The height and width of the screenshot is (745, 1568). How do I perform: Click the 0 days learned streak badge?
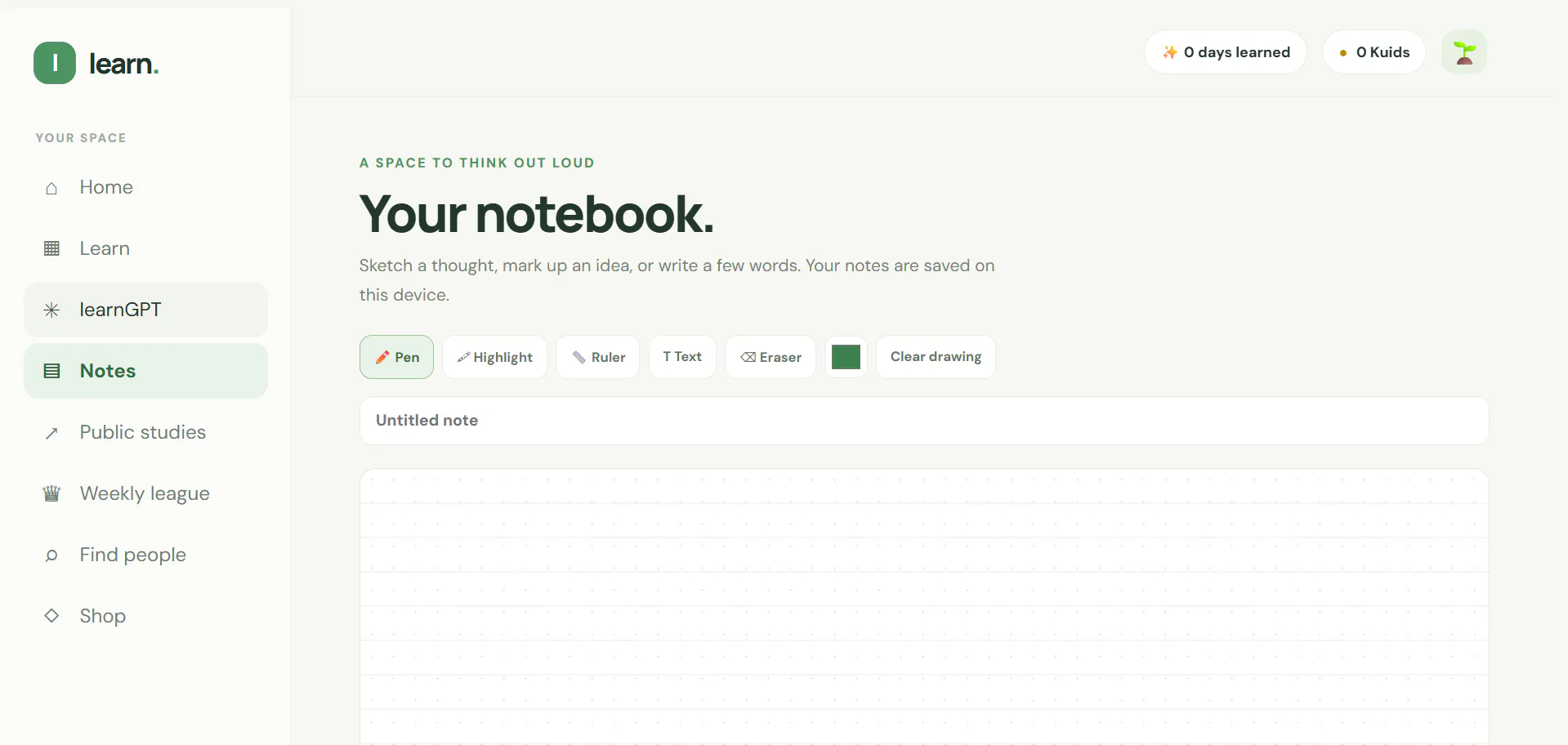[x=1226, y=52]
